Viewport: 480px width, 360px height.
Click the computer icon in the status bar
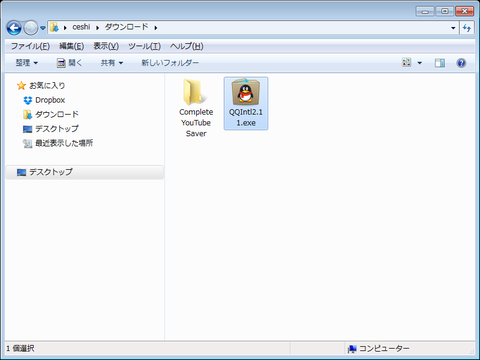[352, 349]
